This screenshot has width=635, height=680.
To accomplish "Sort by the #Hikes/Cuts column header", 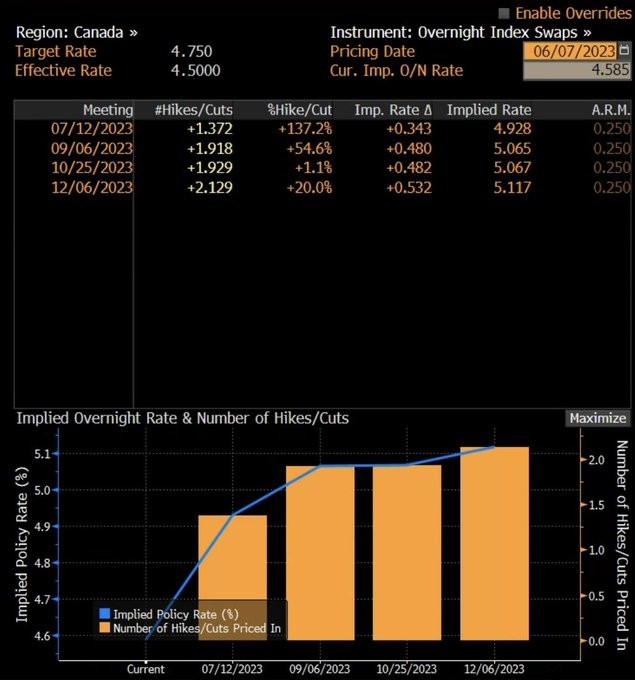I will [x=193, y=110].
